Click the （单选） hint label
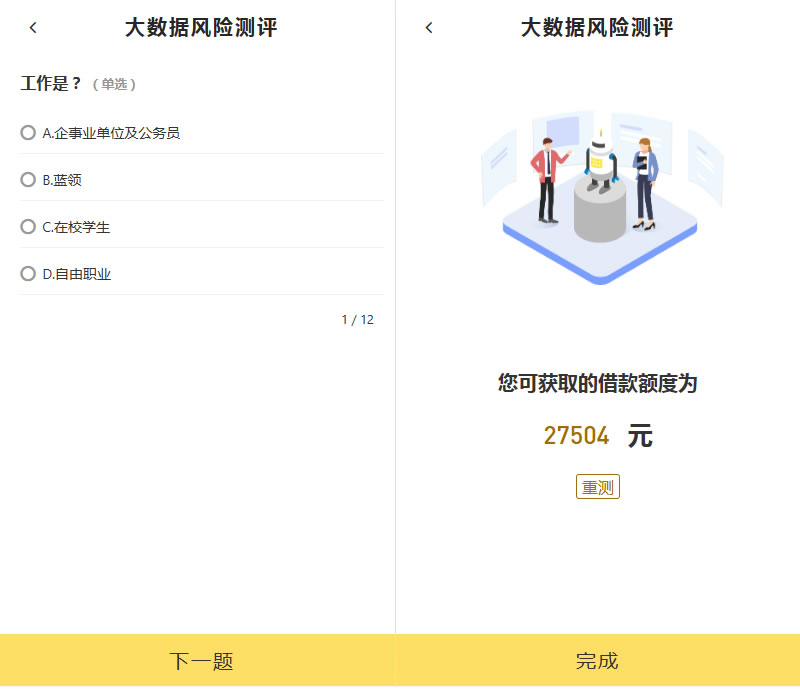 click(x=114, y=85)
